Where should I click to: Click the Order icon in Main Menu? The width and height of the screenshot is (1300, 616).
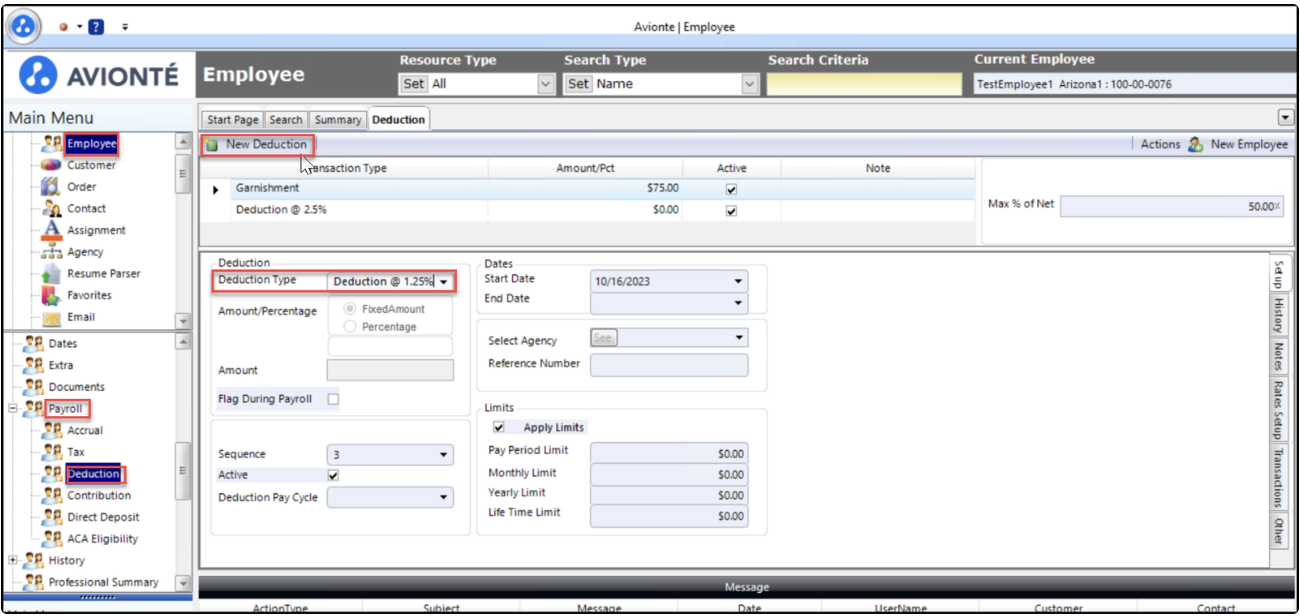tap(51, 187)
